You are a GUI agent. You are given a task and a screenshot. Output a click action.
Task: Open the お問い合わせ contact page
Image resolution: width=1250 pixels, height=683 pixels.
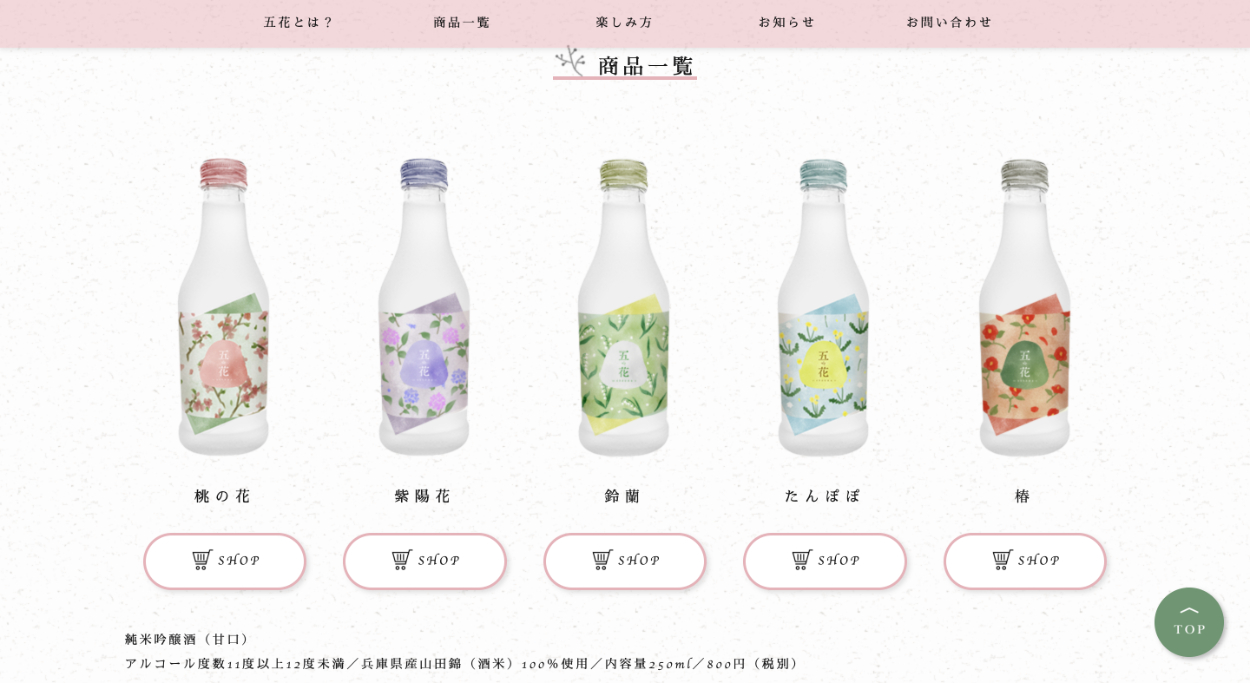click(x=949, y=22)
